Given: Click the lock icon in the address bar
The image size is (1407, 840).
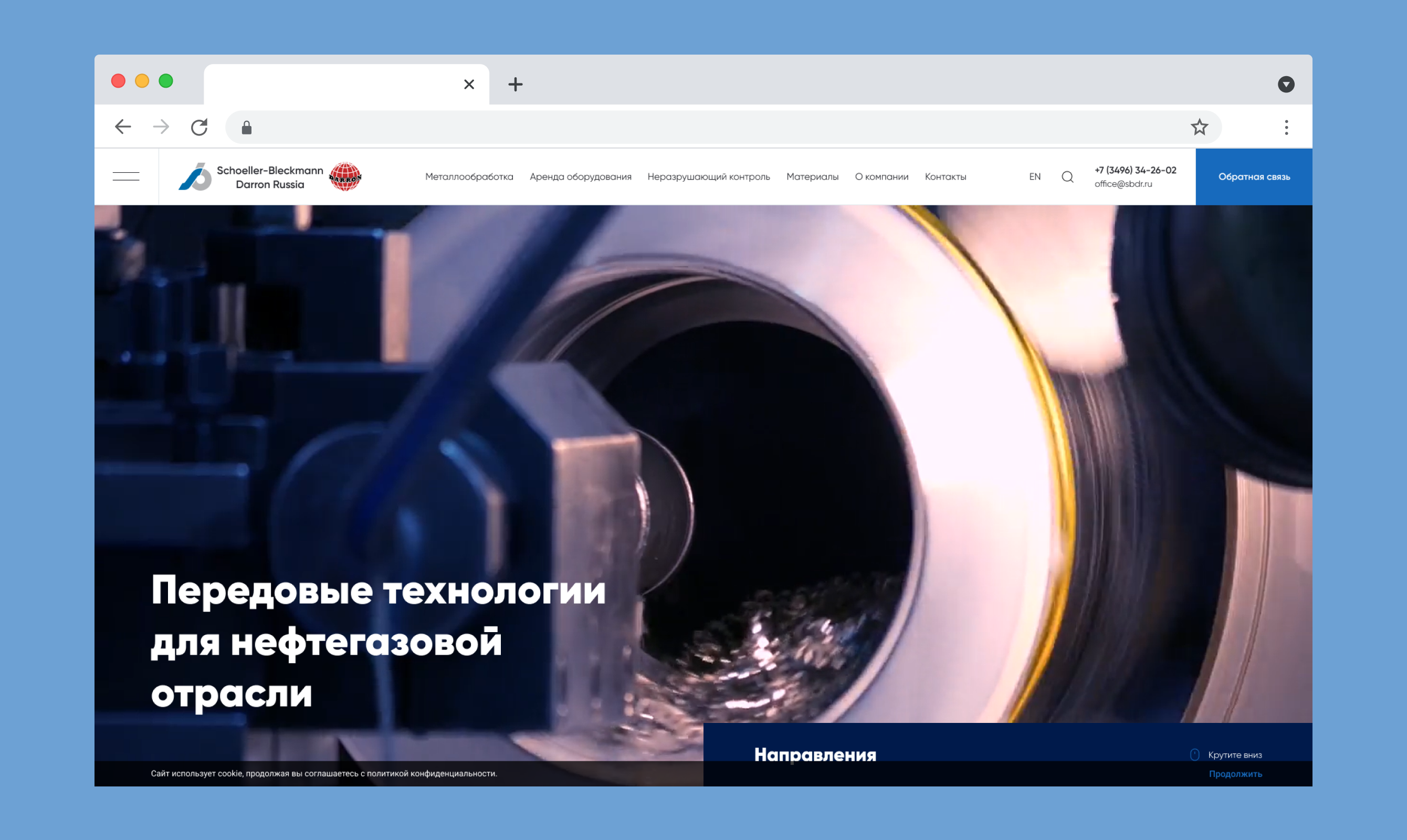Looking at the screenshot, I should pyautogui.click(x=246, y=128).
